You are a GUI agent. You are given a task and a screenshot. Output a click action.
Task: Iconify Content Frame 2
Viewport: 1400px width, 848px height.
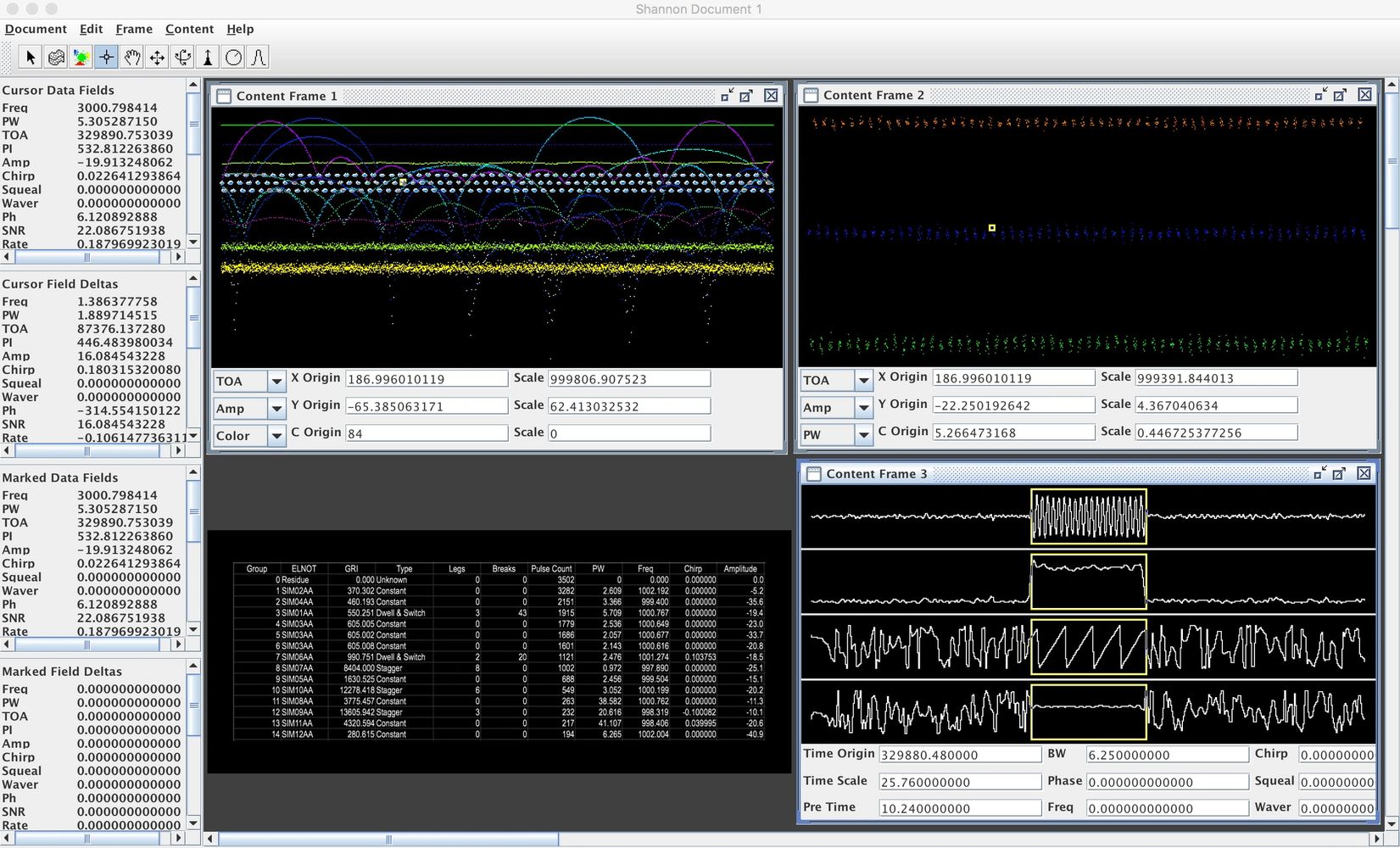click(1321, 95)
